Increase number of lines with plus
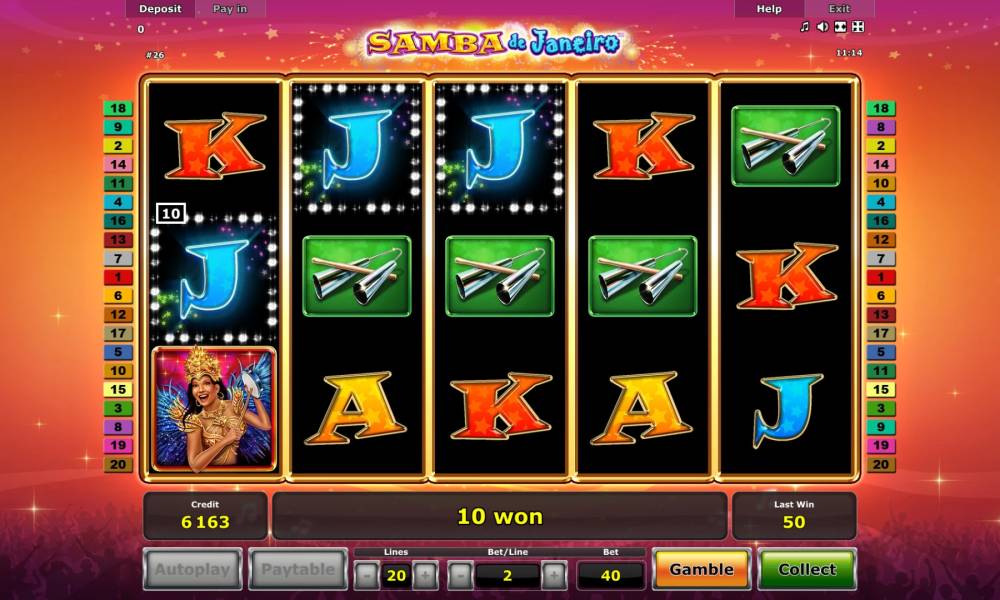1000x600 pixels. coord(425,576)
